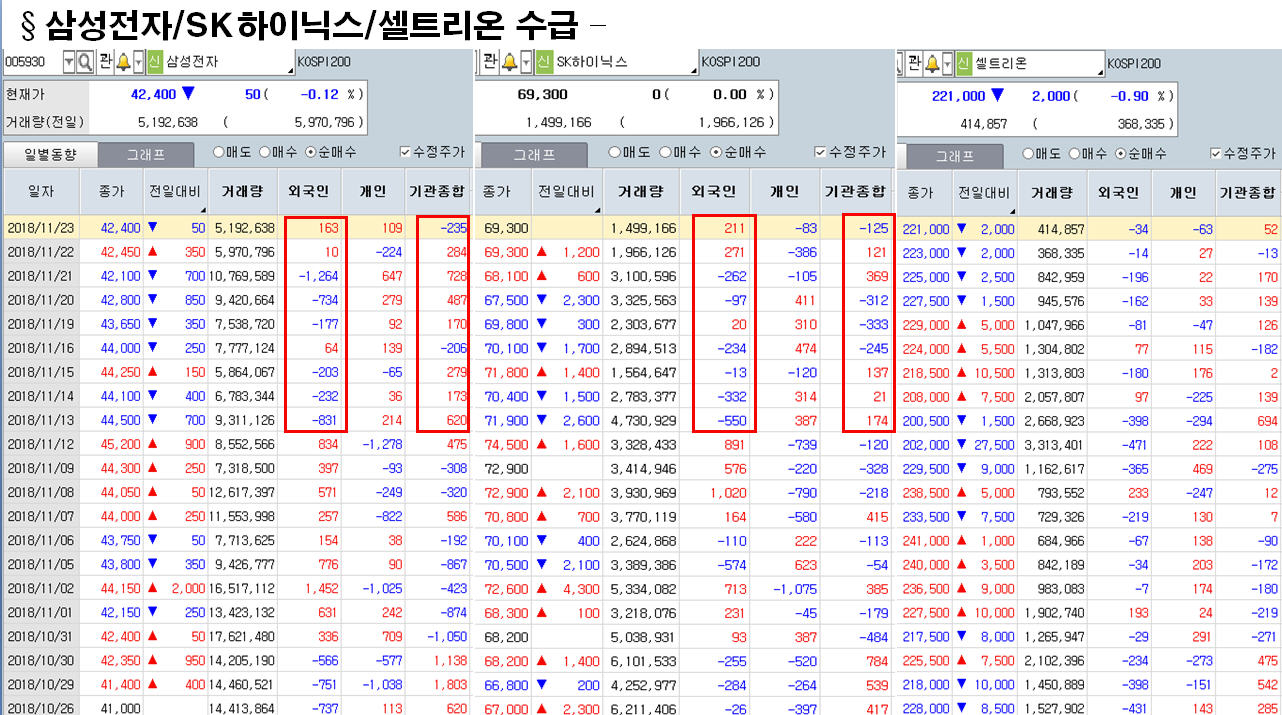Click 거래량 column header in 셀트리온 table

click(x=1052, y=192)
